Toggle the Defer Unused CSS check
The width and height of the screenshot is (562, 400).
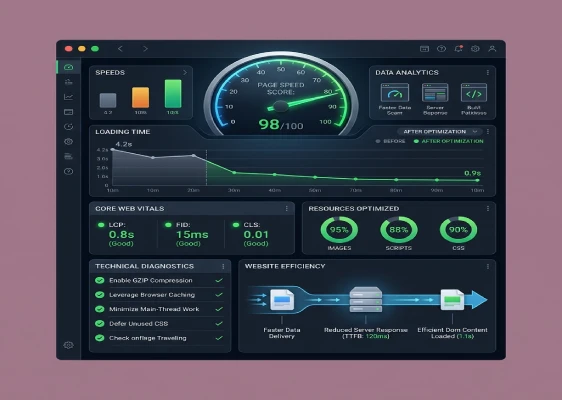click(x=100, y=323)
